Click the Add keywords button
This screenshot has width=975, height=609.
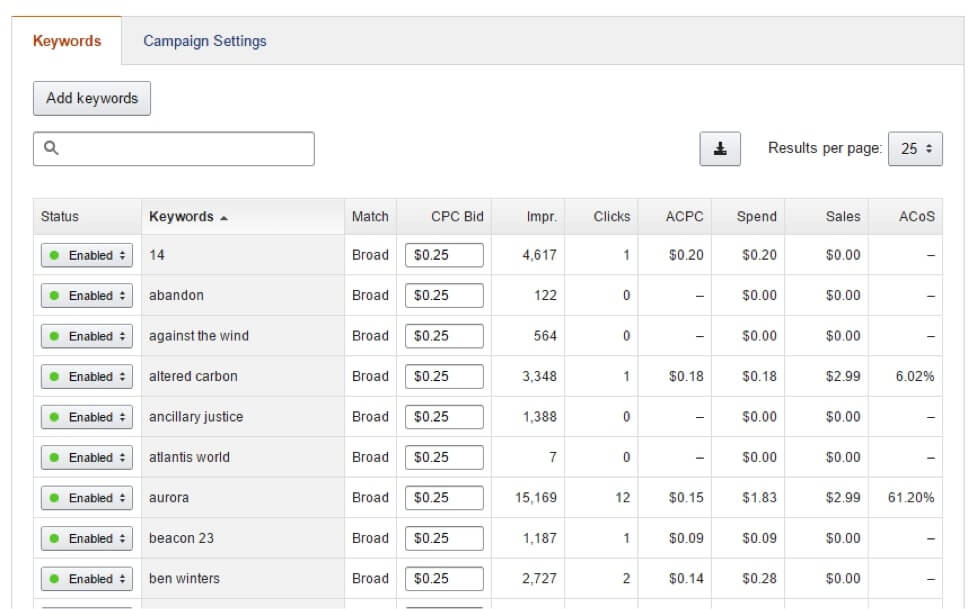coord(92,98)
